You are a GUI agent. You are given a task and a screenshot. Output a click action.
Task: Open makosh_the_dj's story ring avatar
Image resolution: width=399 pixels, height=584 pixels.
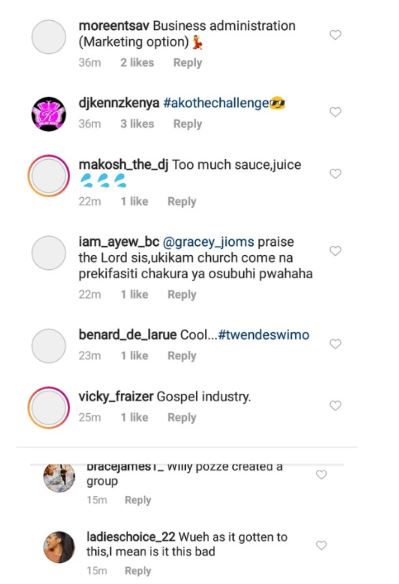click(49, 176)
